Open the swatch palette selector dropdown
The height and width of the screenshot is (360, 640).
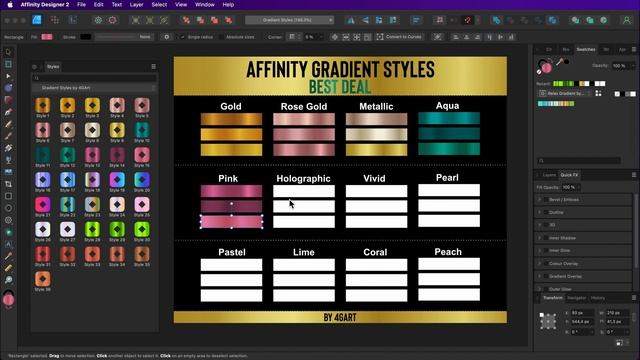[x=565, y=93]
